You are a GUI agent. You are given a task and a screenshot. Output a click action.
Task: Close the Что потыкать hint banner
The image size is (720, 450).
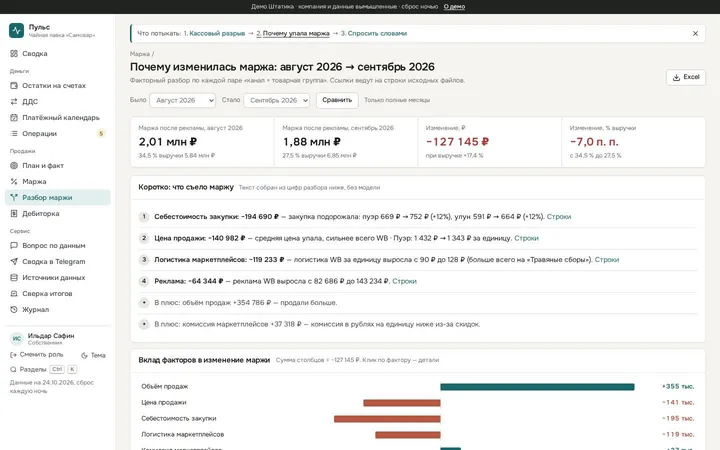tap(695, 34)
